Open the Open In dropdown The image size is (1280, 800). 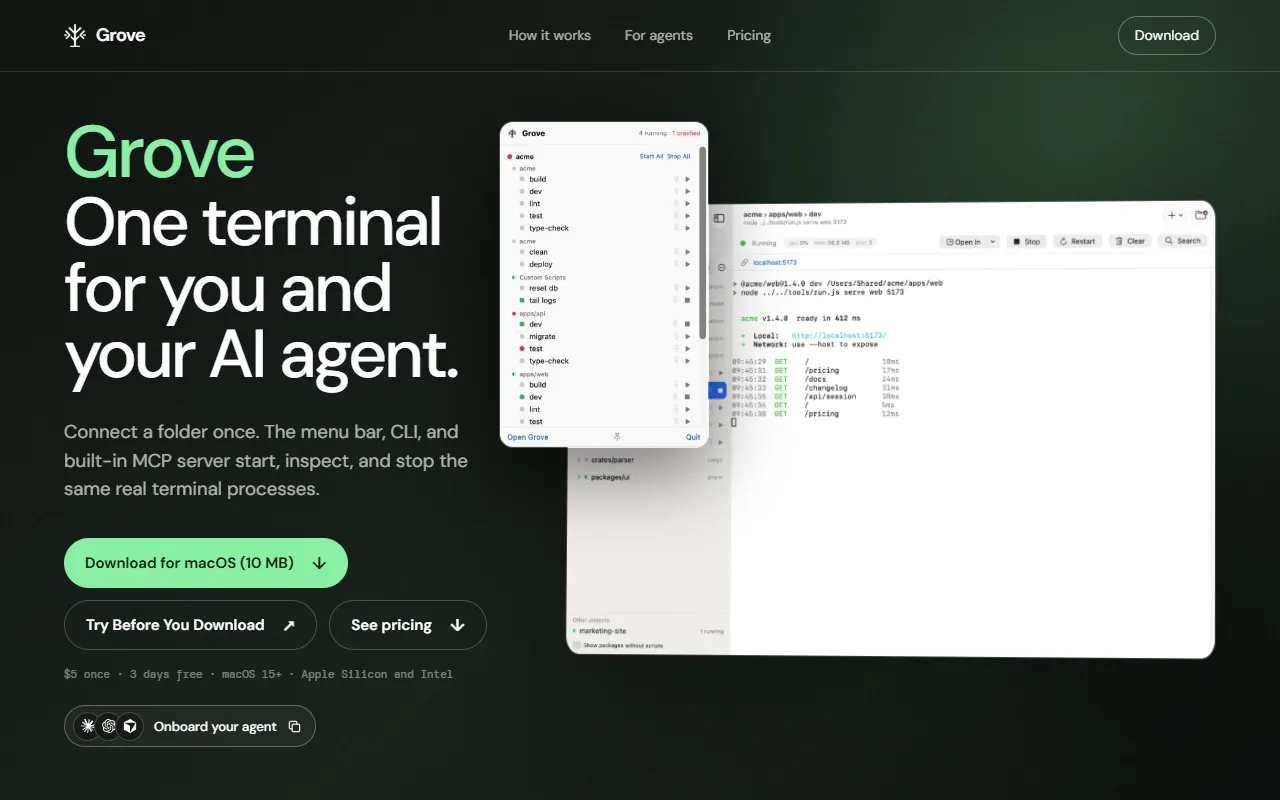(x=970, y=241)
